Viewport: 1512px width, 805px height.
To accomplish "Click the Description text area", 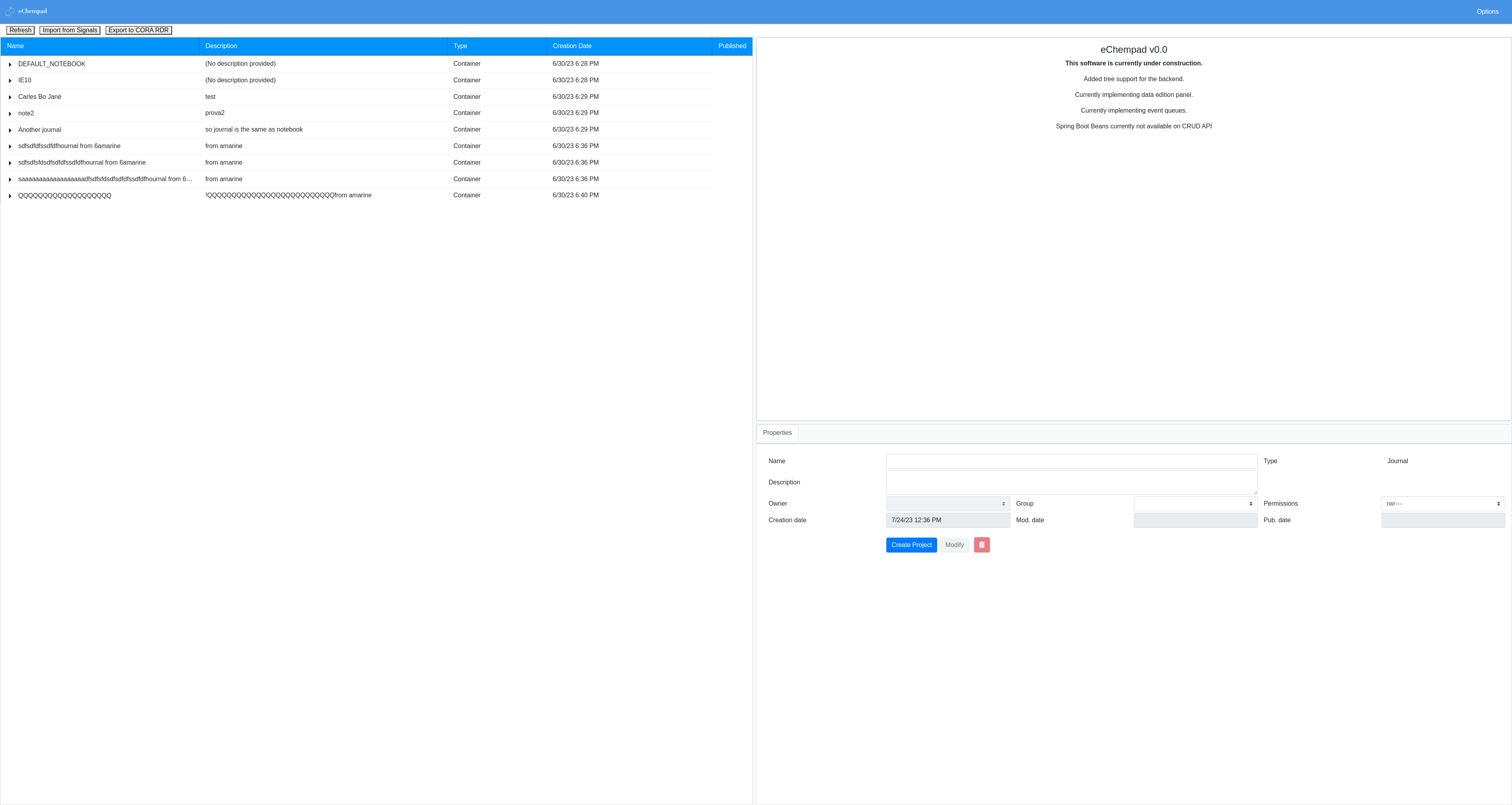I will pyautogui.click(x=1071, y=482).
